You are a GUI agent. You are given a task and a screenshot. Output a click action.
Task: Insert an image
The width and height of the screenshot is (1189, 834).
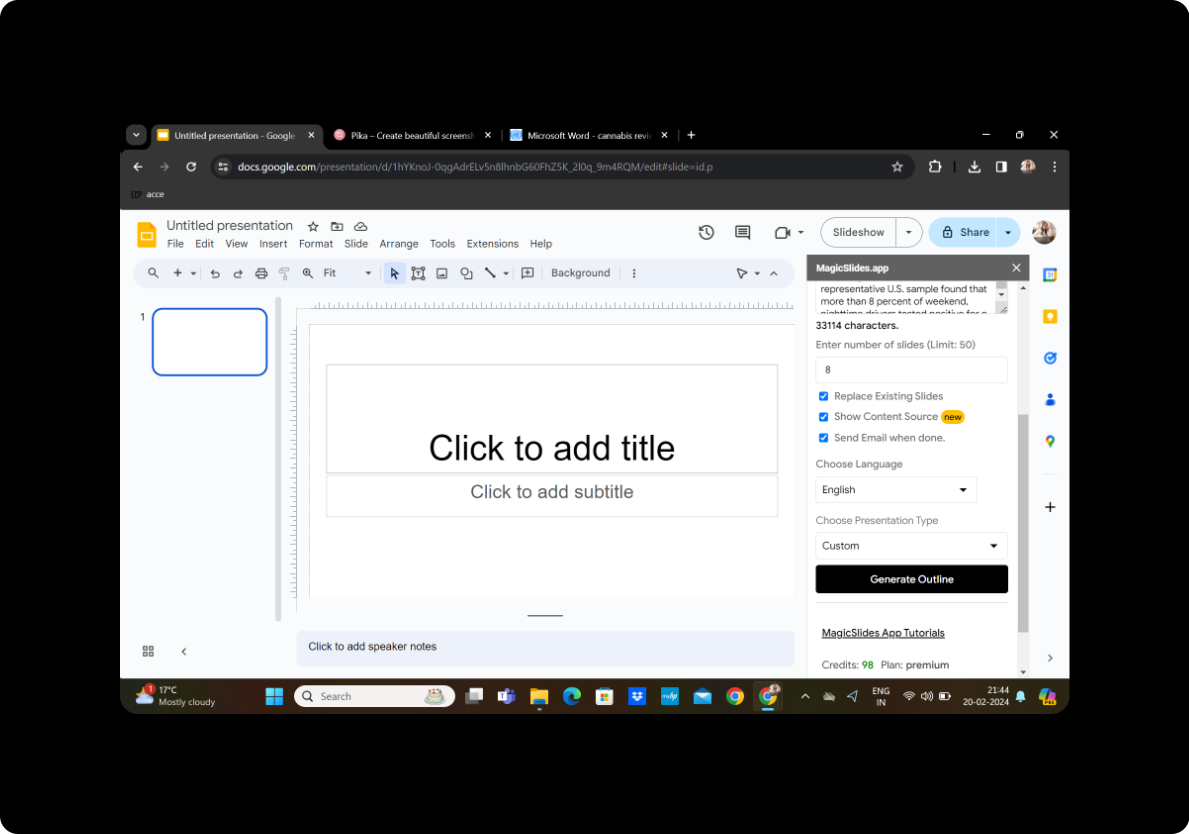click(442, 273)
